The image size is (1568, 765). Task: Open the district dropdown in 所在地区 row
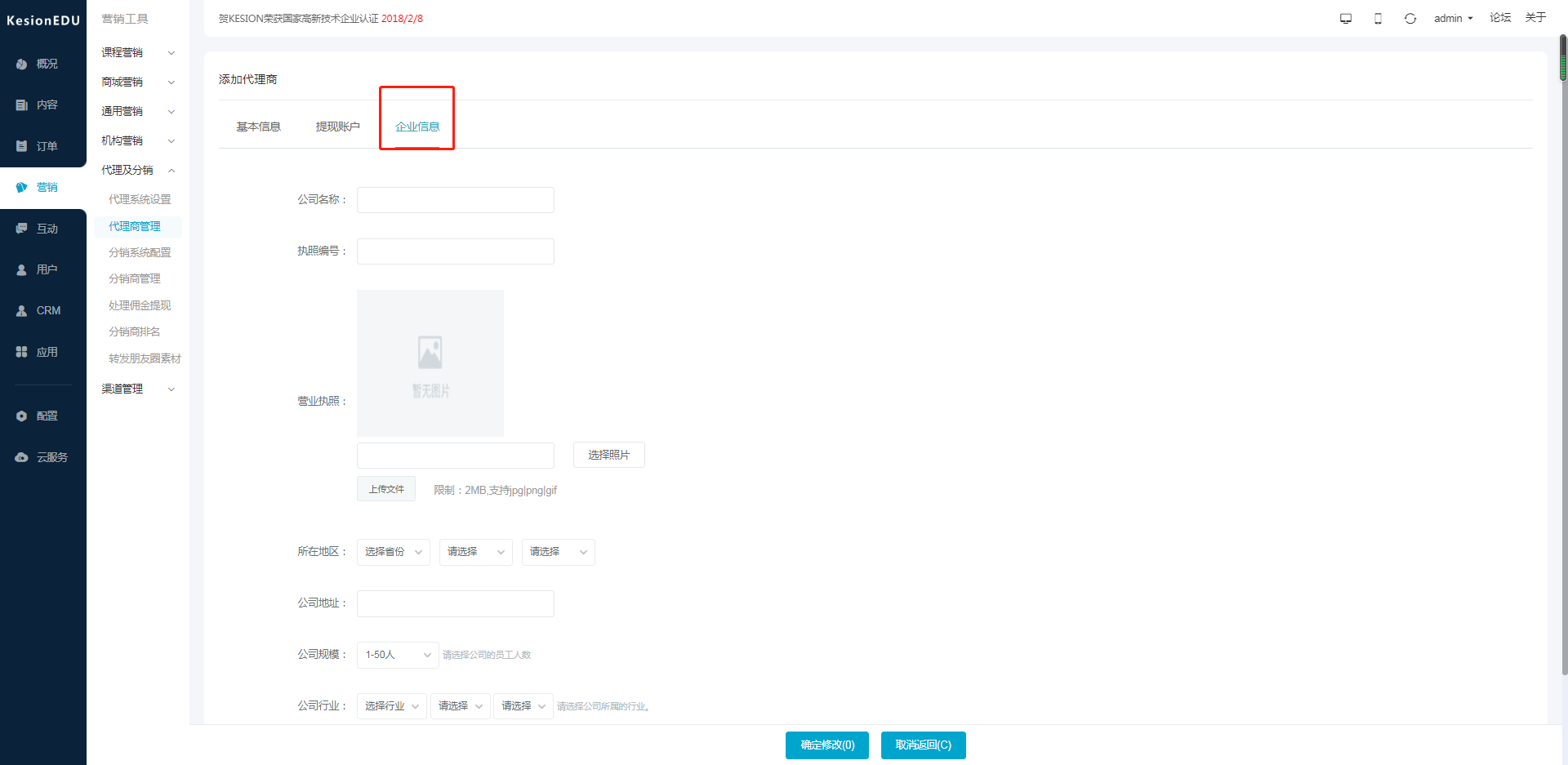pyautogui.click(x=559, y=552)
